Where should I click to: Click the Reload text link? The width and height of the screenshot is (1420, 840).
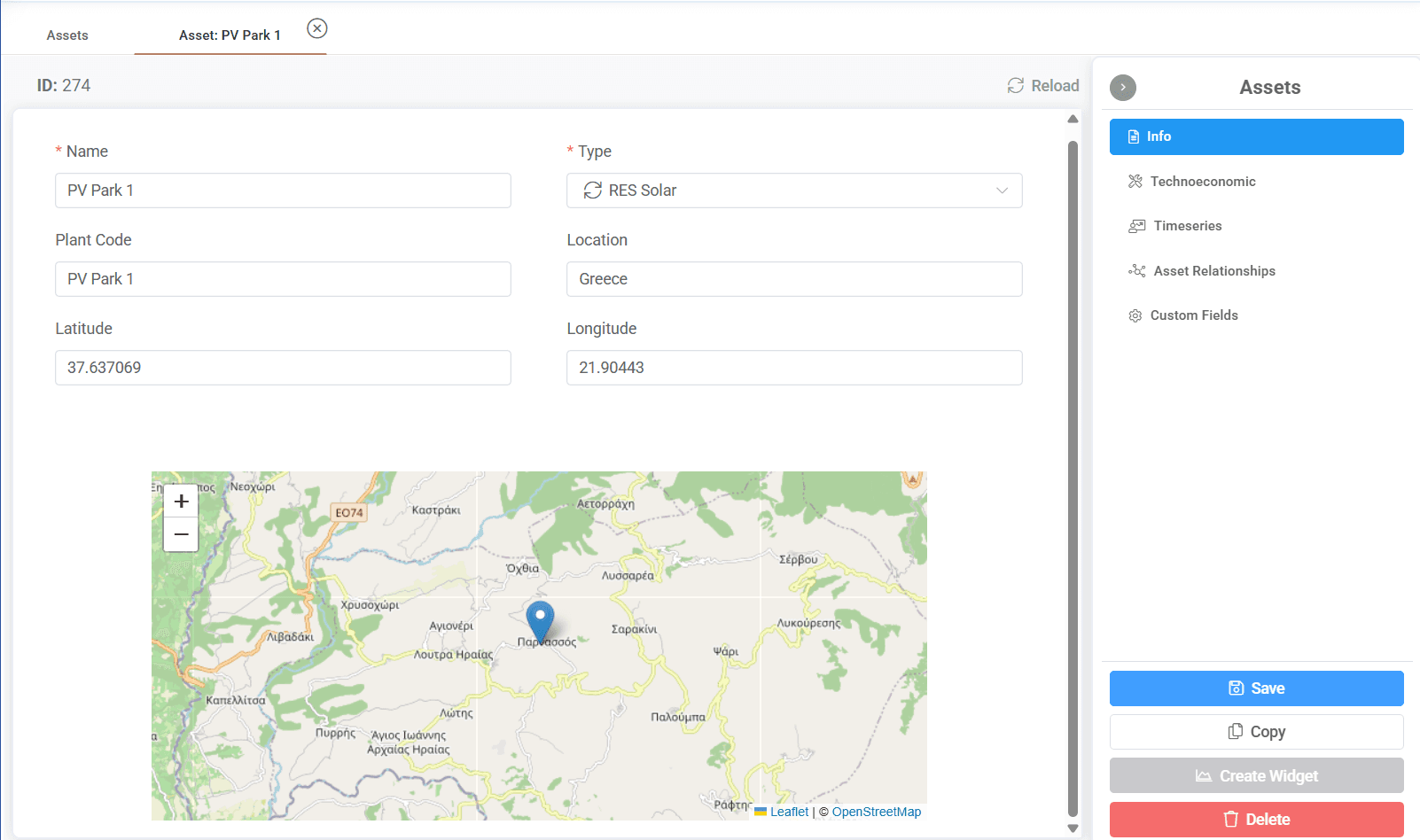pyautogui.click(x=1055, y=85)
